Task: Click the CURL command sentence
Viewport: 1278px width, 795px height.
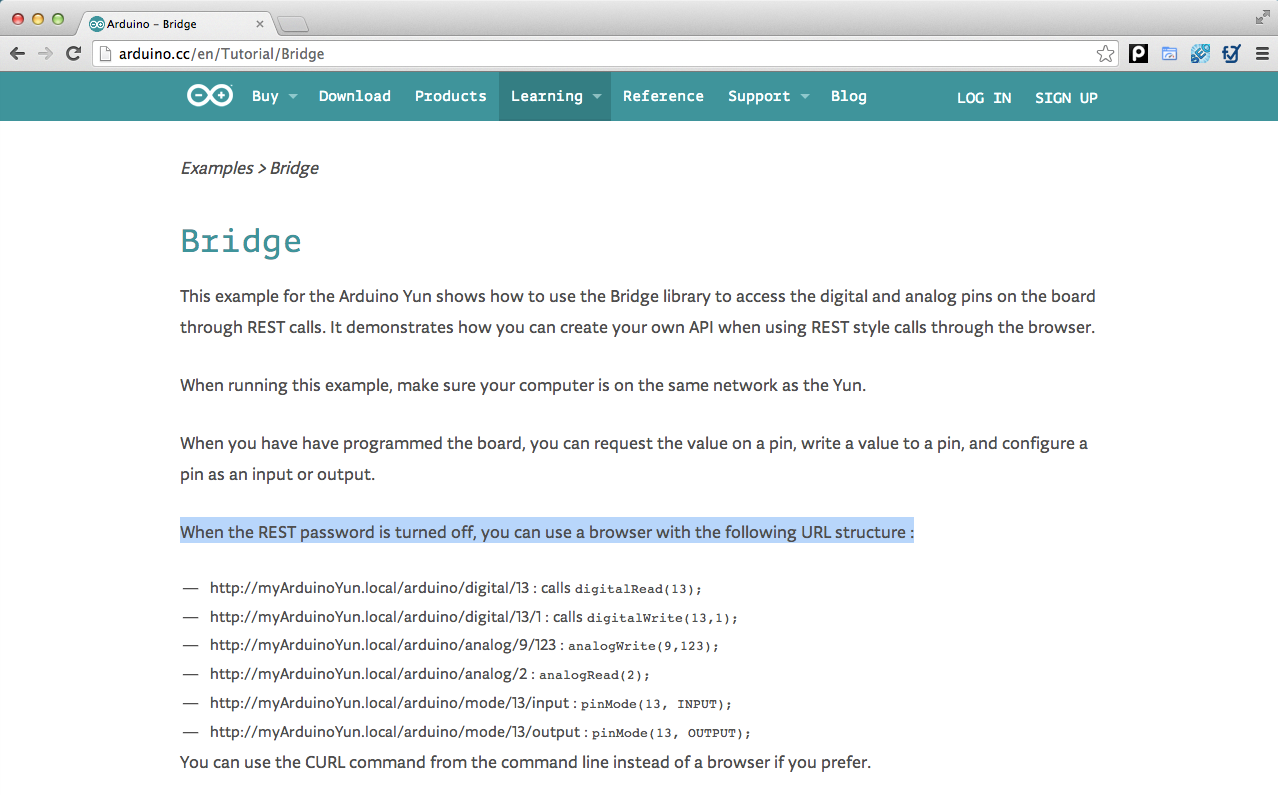Action: click(x=526, y=762)
